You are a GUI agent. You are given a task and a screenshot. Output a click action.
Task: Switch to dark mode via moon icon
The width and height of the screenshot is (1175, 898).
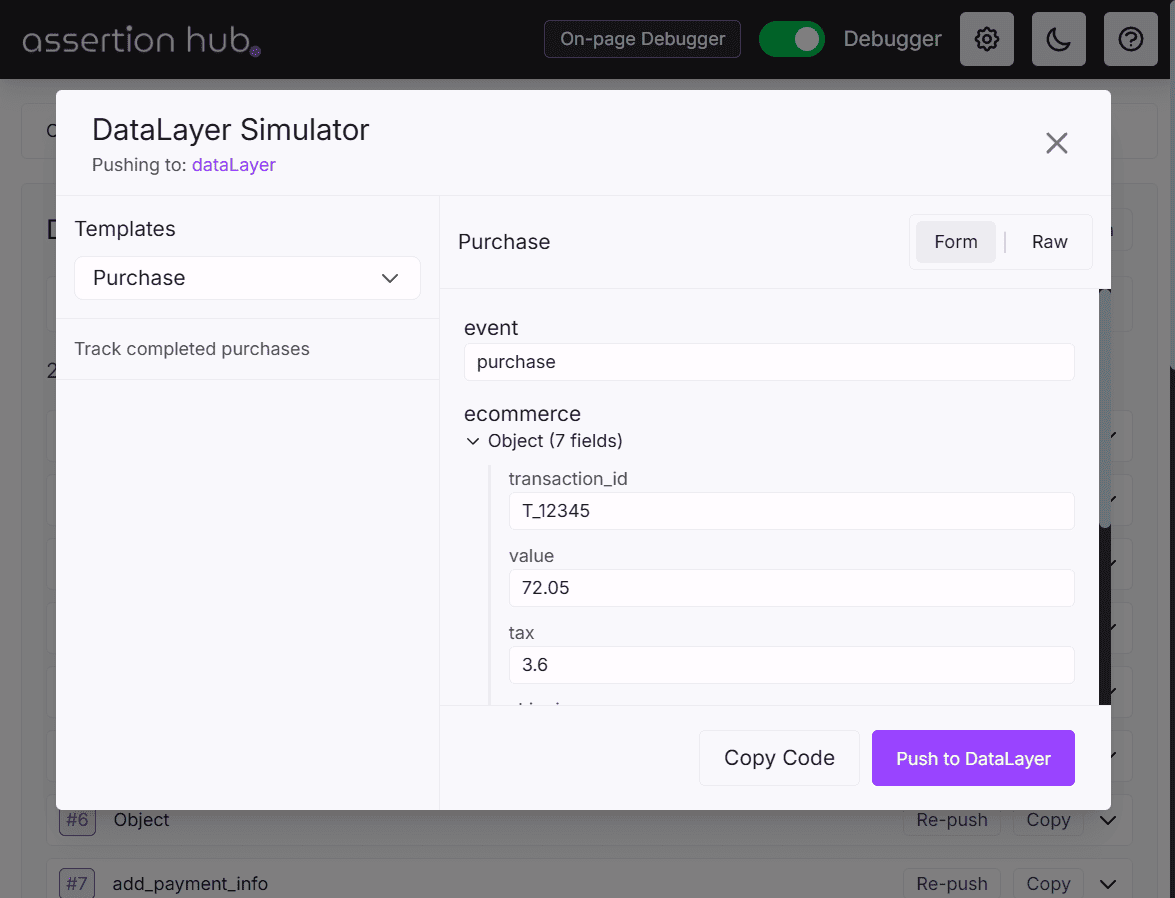pyautogui.click(x=1058, y=39)
